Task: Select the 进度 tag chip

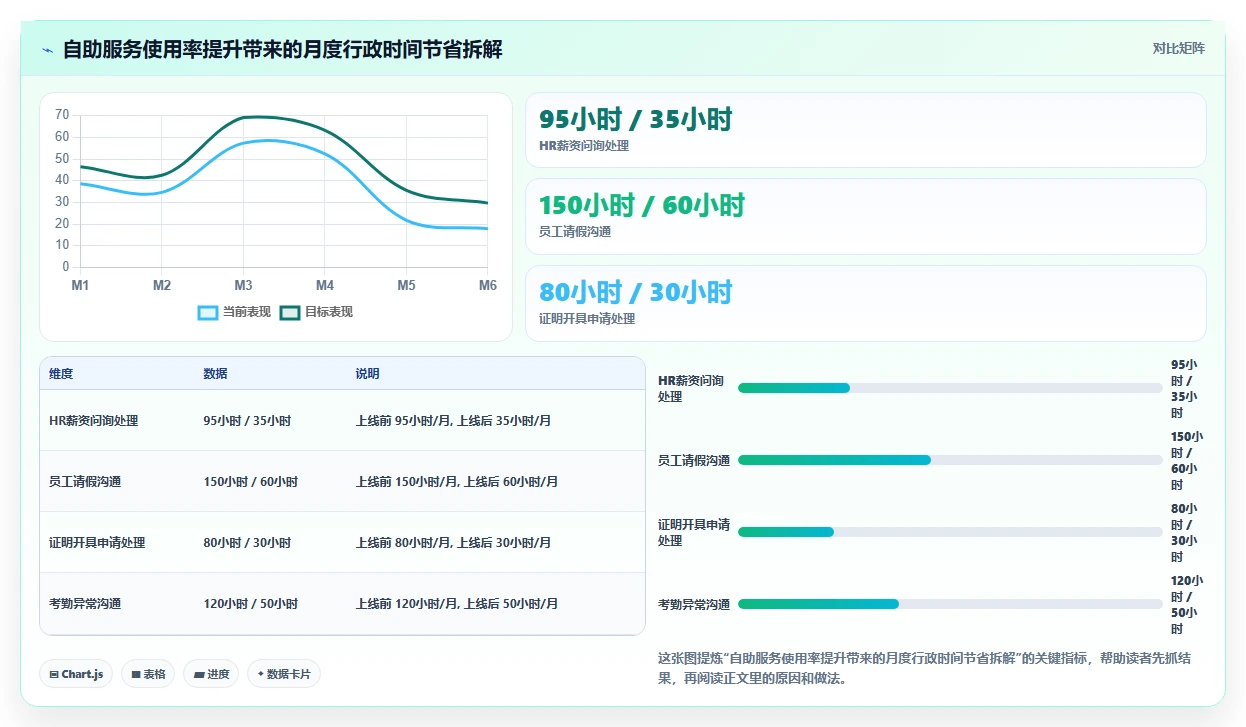Action: click(211, 674)
